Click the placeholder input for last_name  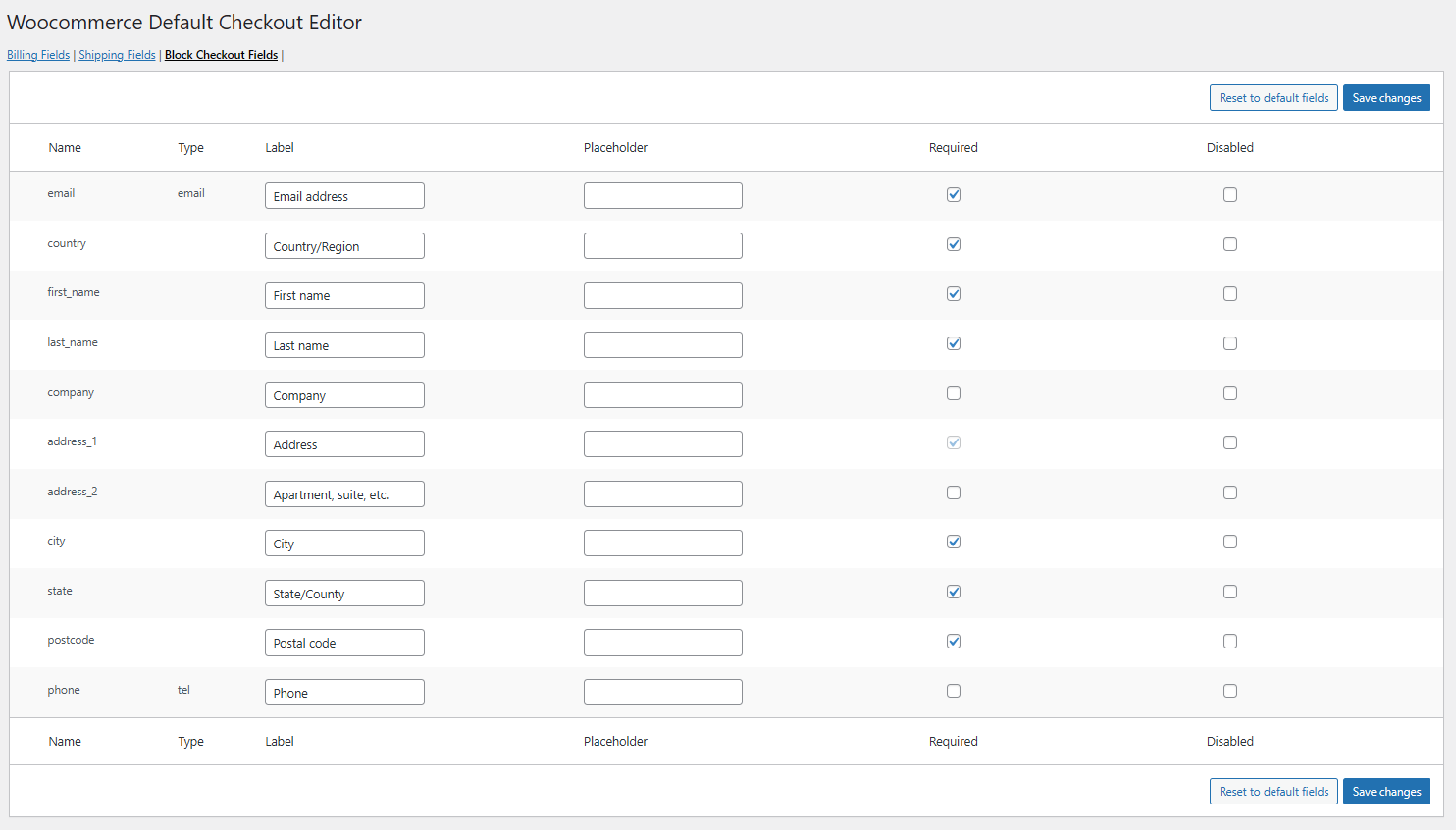click(x=662, y=345)
